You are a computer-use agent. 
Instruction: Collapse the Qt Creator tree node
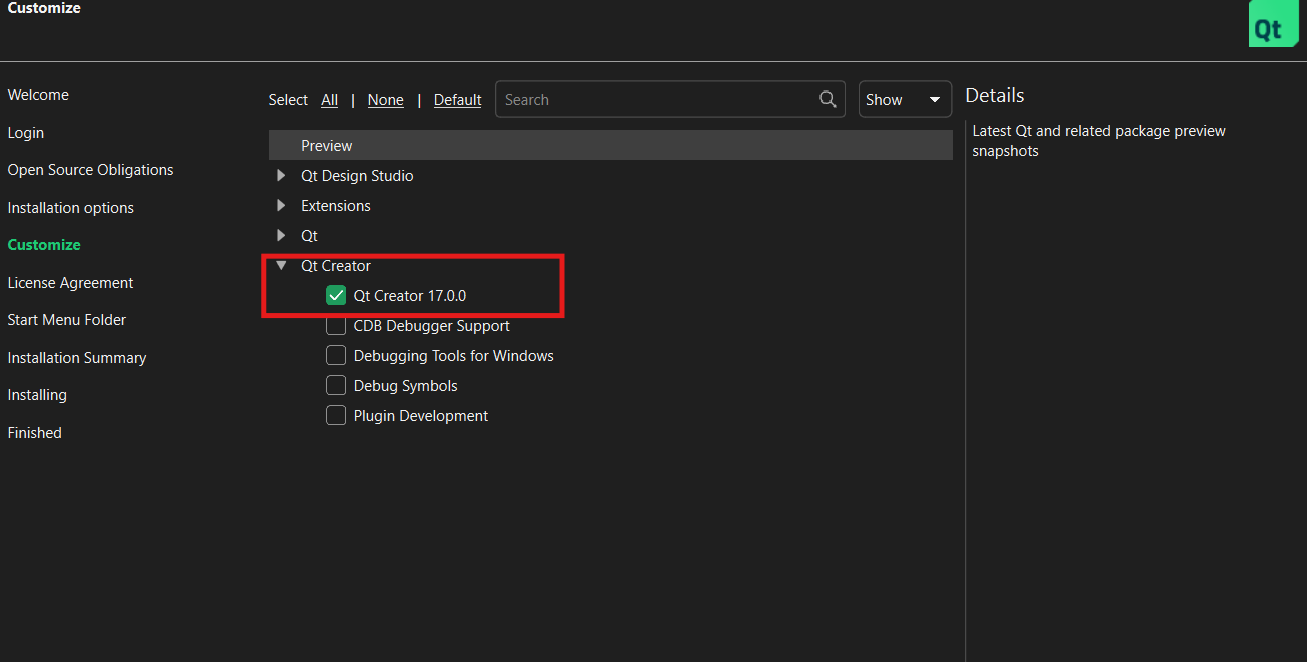pos(281,266)
